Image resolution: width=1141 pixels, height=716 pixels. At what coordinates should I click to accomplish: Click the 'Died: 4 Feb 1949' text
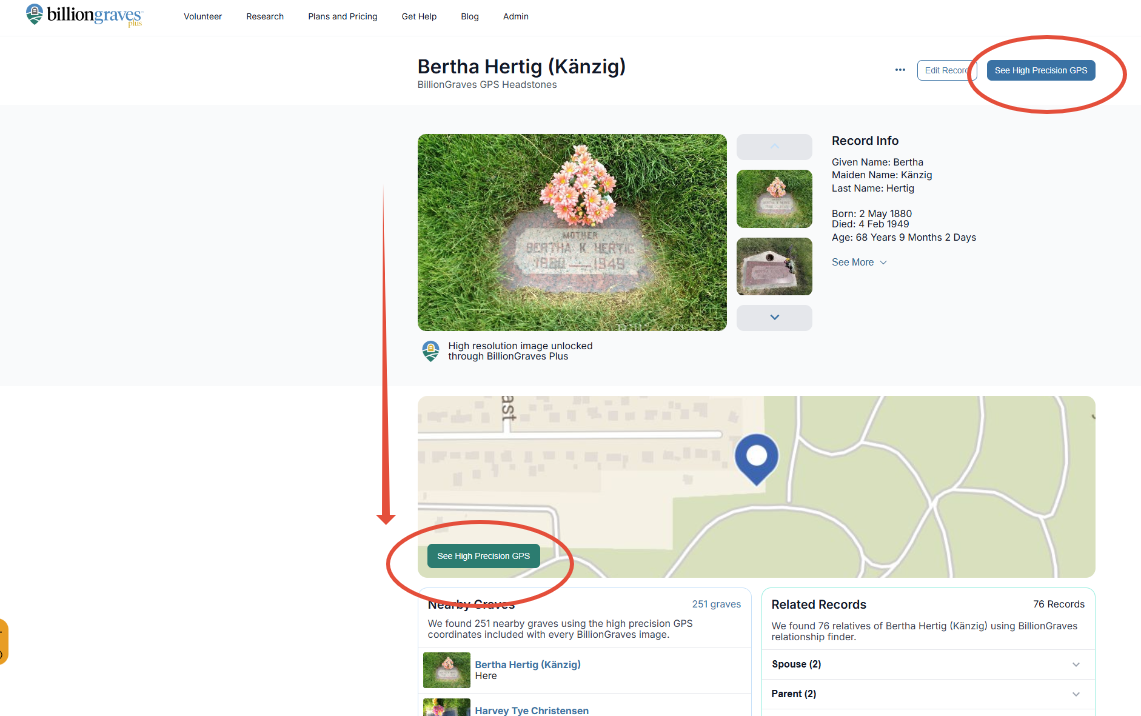tap(870, 224)
